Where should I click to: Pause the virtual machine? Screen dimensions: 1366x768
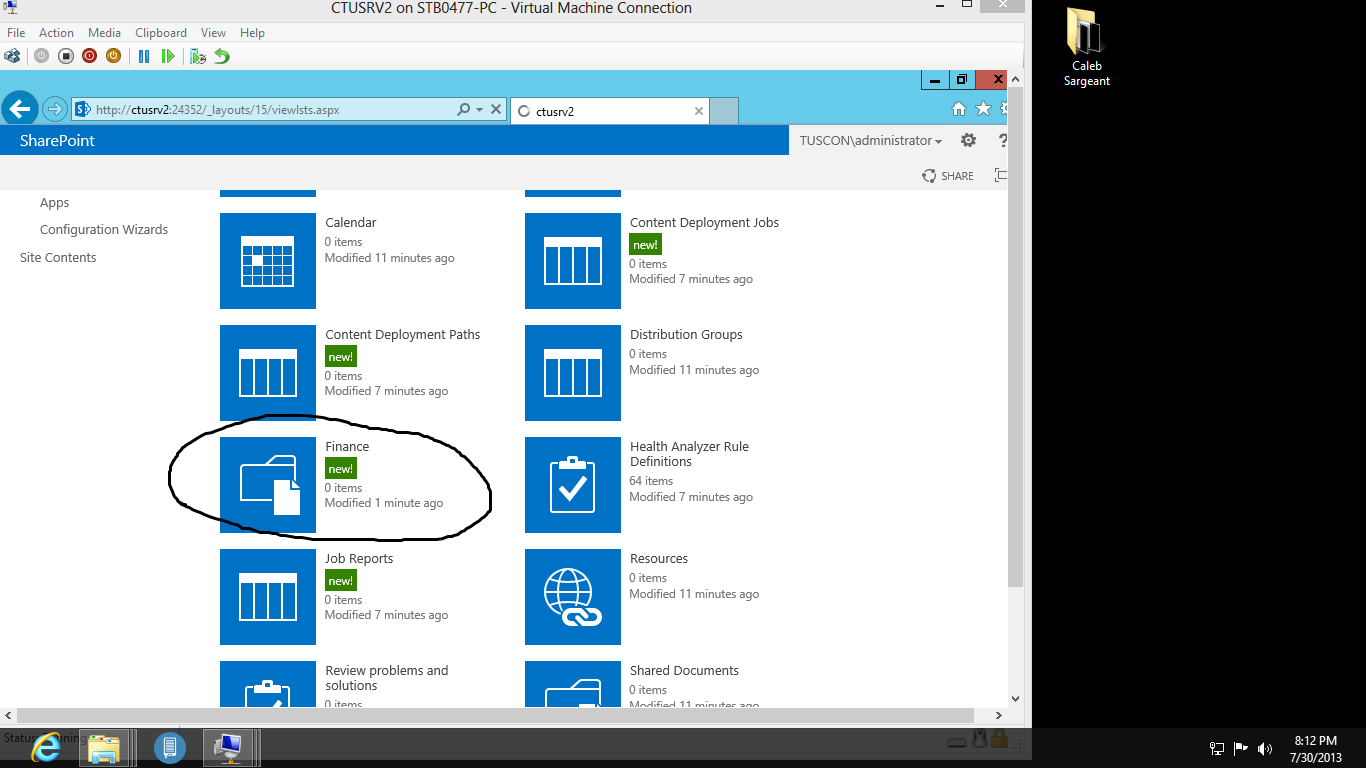144,56
